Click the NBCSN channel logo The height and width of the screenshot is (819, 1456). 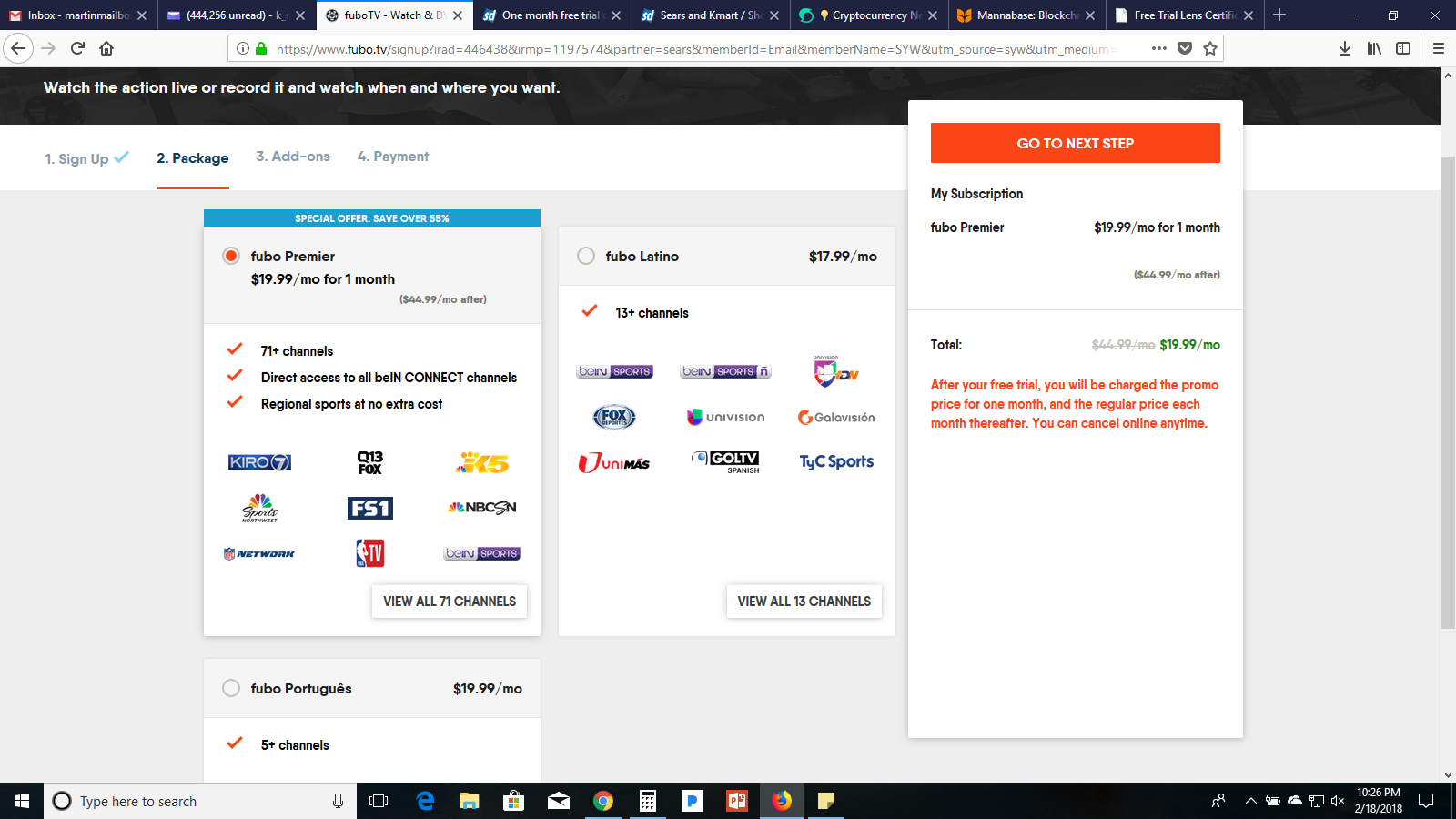pos(481,508)
